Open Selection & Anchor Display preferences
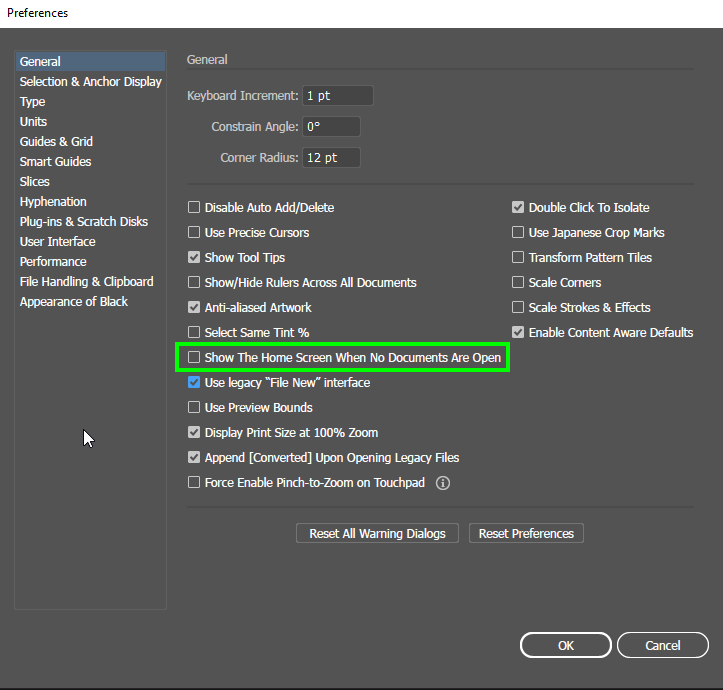Image resolution: width=723 pixels, height=690 pixels. [90, 82]
